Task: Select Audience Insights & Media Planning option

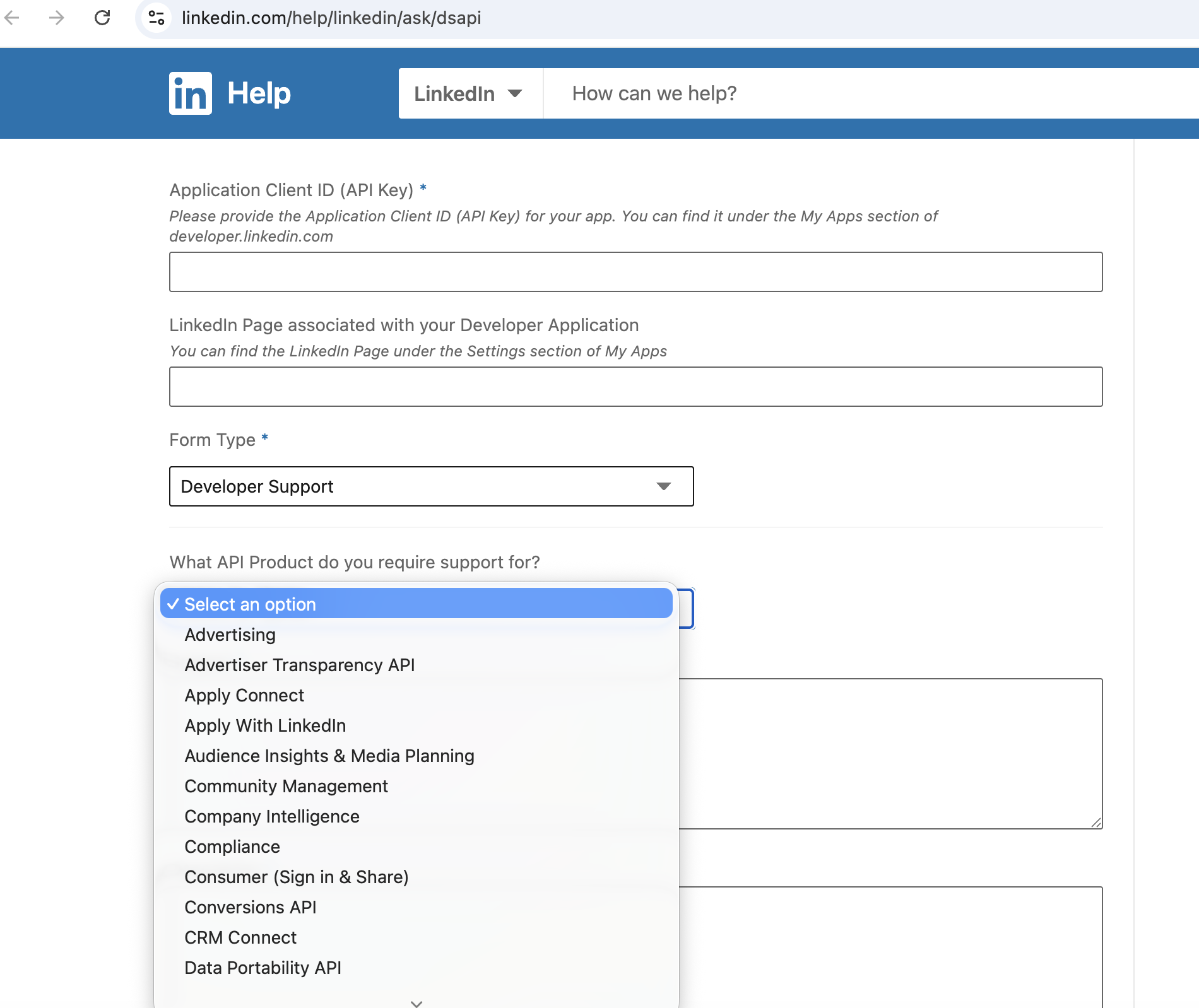Action: [x=416, y=756]
